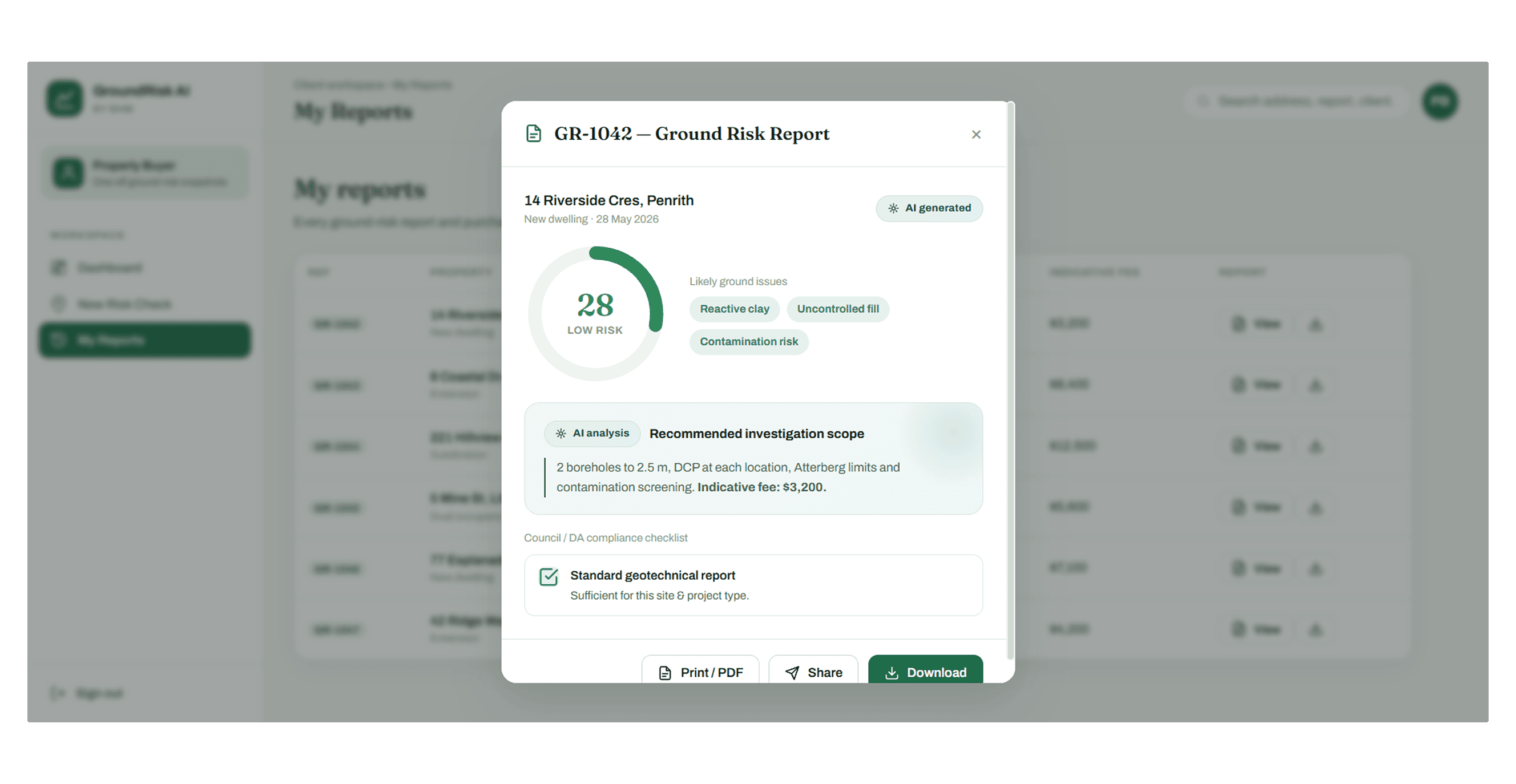Click the download arrow icon on the Download button
The image size is (1516, 784).
coord(892,672)
